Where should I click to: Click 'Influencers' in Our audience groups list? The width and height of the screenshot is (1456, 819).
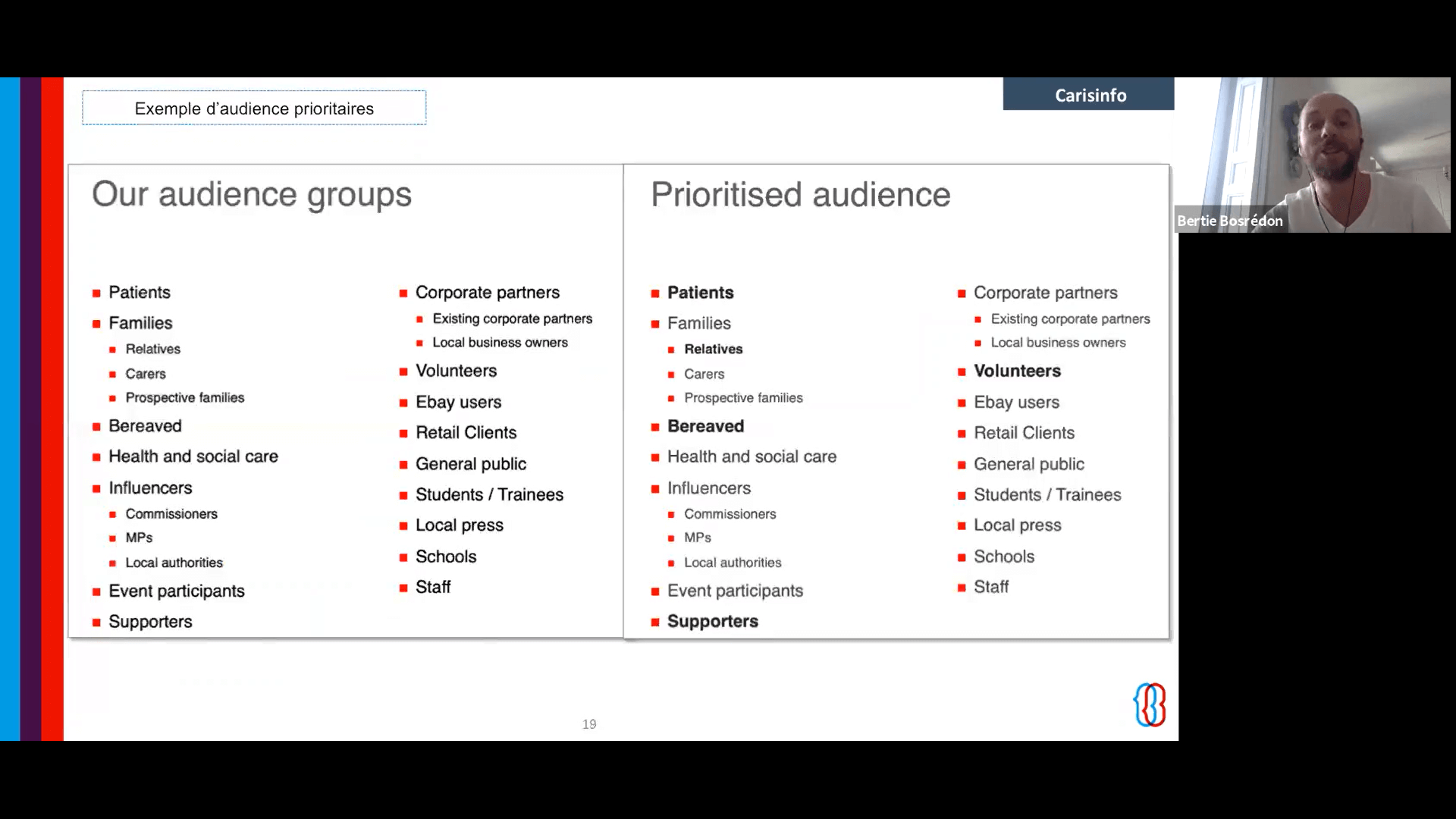tap(150, 488)
